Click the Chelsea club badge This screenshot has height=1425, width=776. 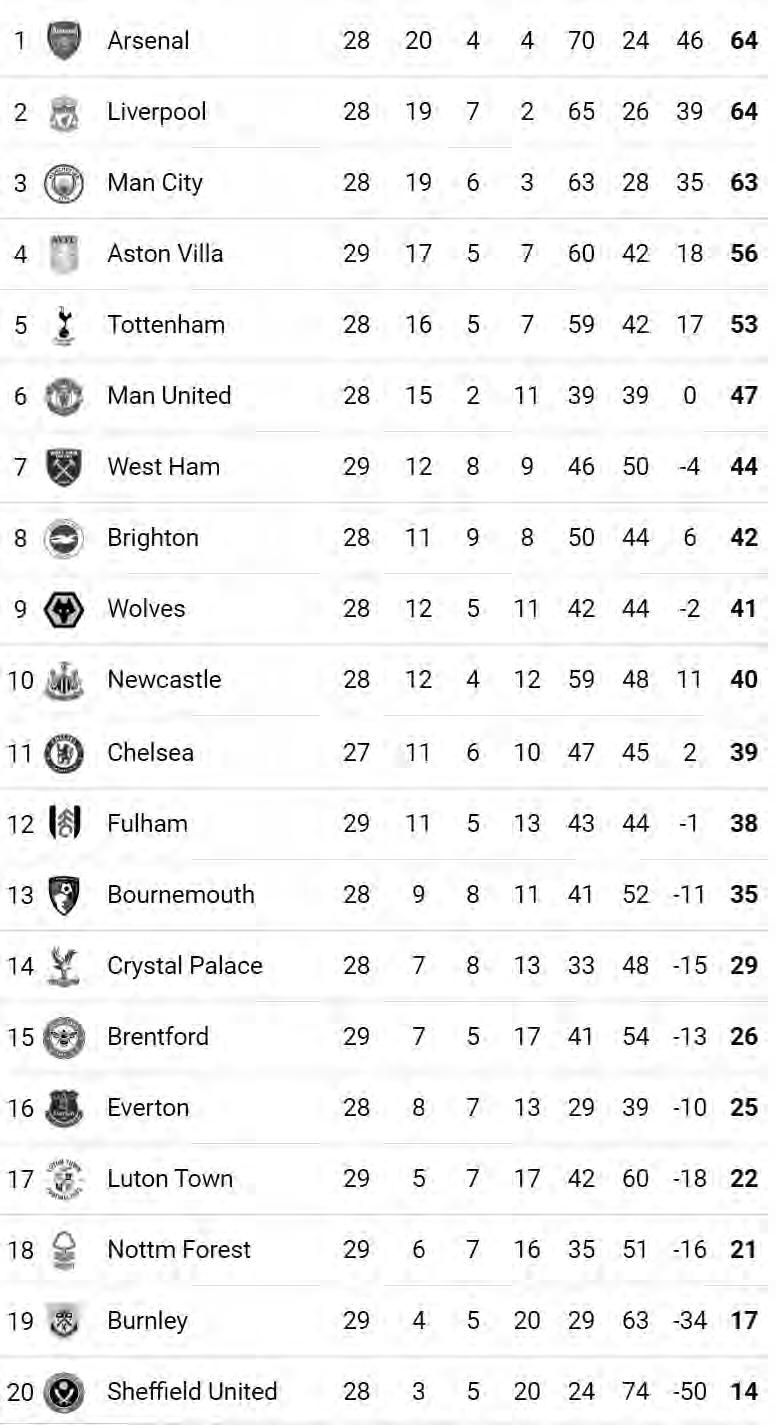[64, 753]
